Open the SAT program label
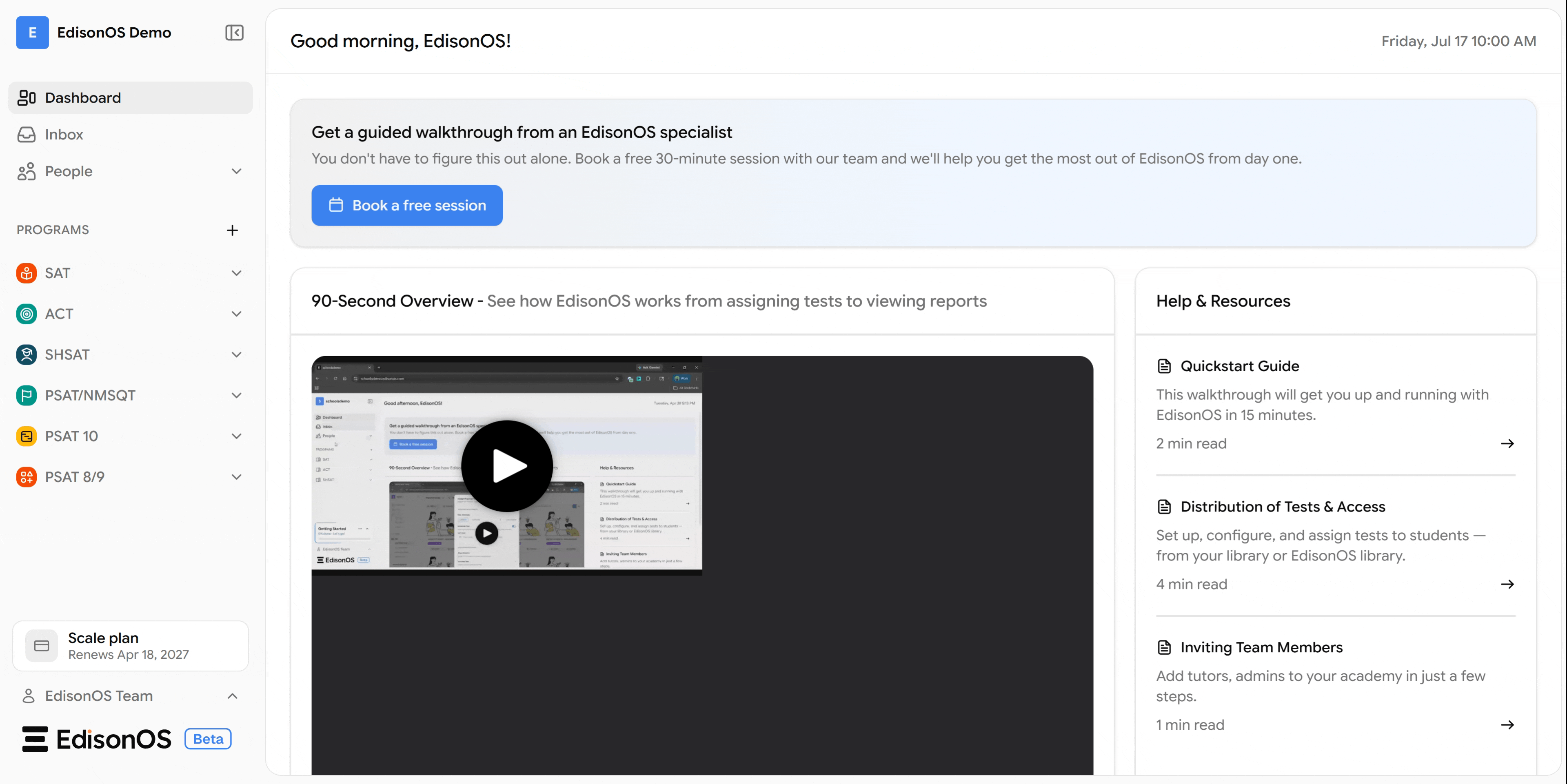The image size is (1567, 784). [58, 273]
